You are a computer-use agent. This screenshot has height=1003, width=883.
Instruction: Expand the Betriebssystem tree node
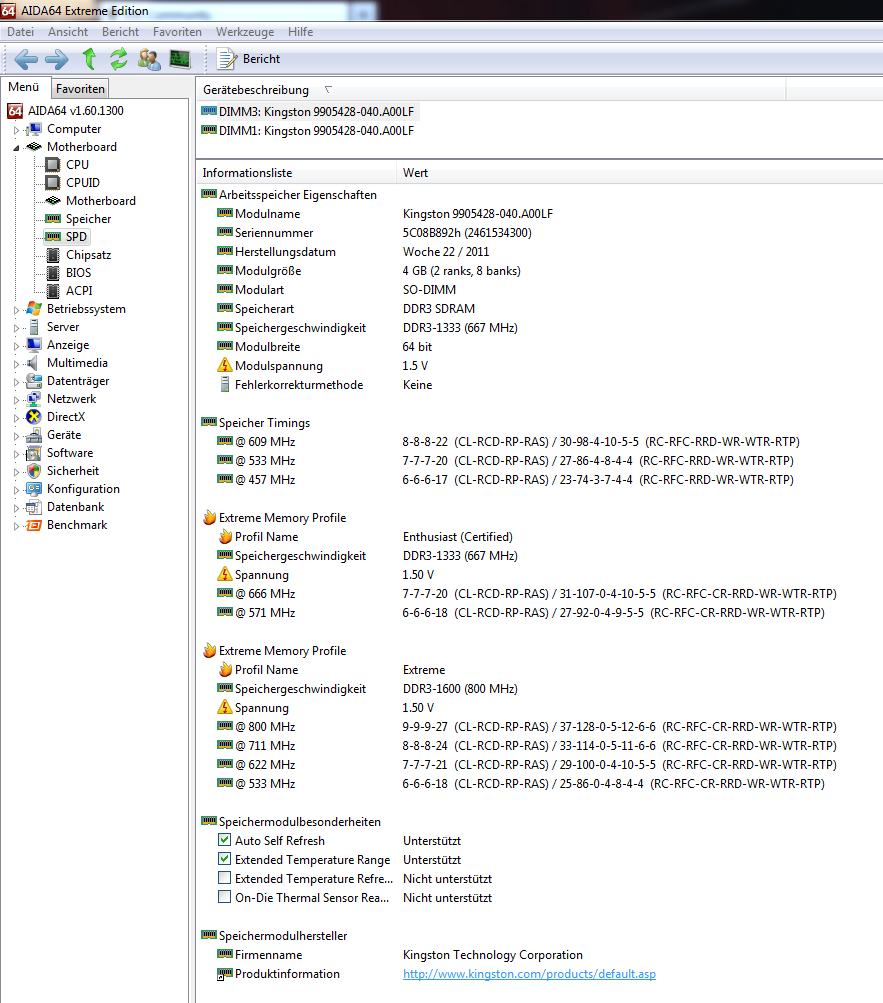[x=16, y=310]
